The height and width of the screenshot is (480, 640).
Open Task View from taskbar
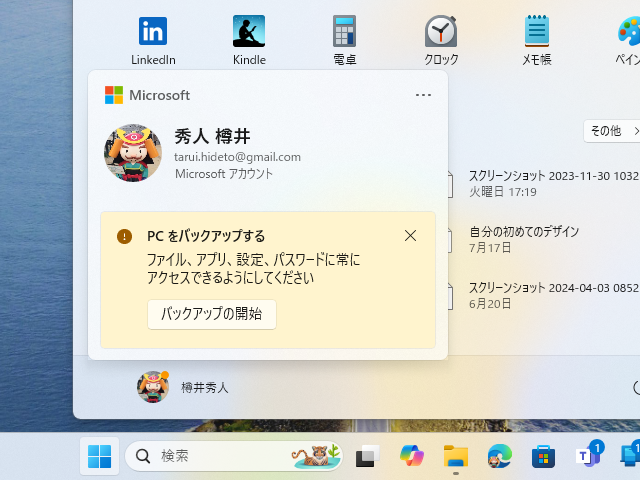coord(367,456)
